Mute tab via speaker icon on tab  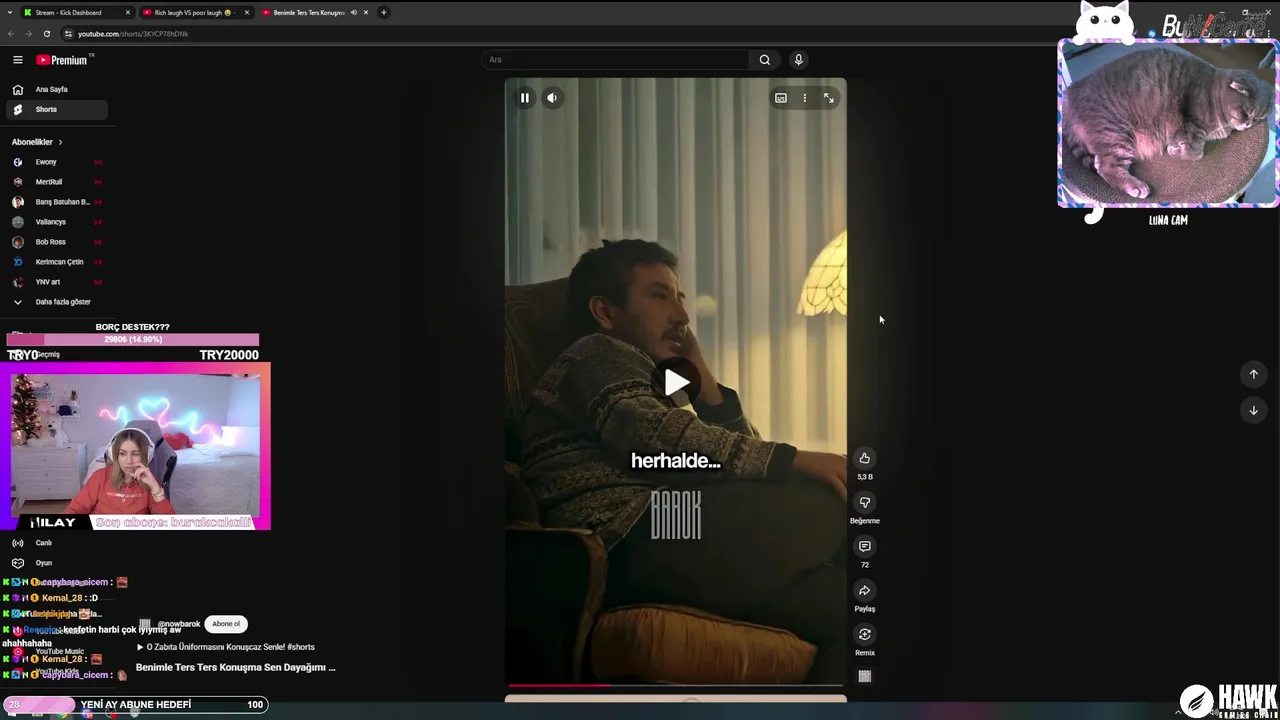(x=354, y=13)
